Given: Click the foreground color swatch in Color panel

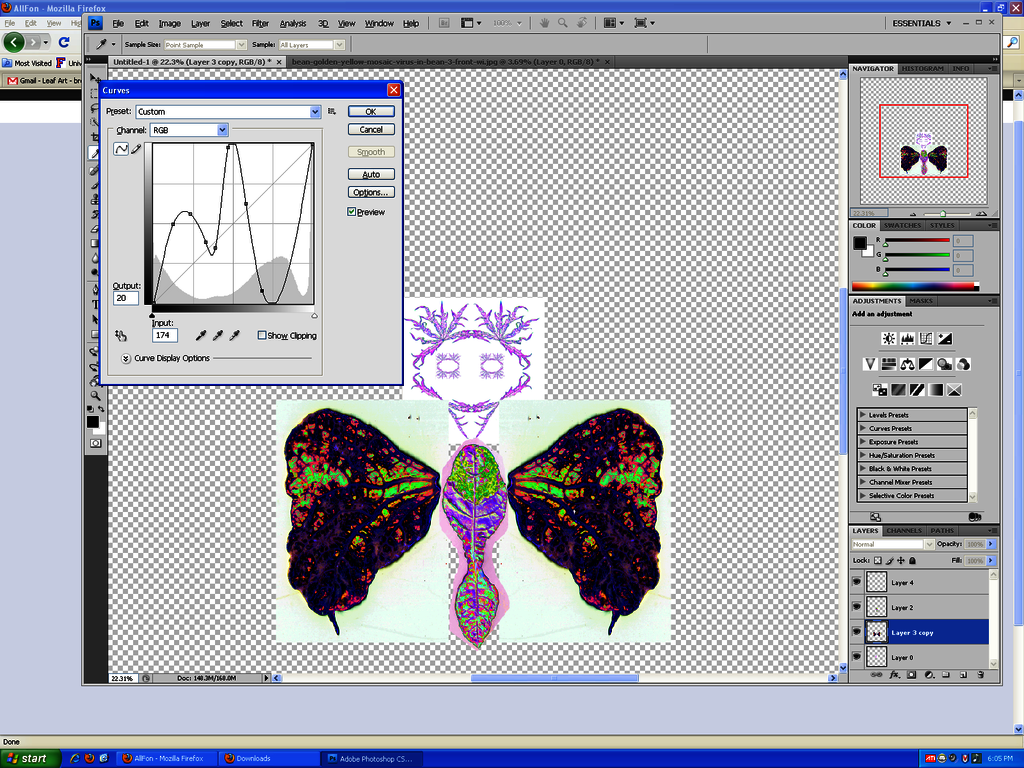Looking at the screenshot, I should [x=860, y=243].
